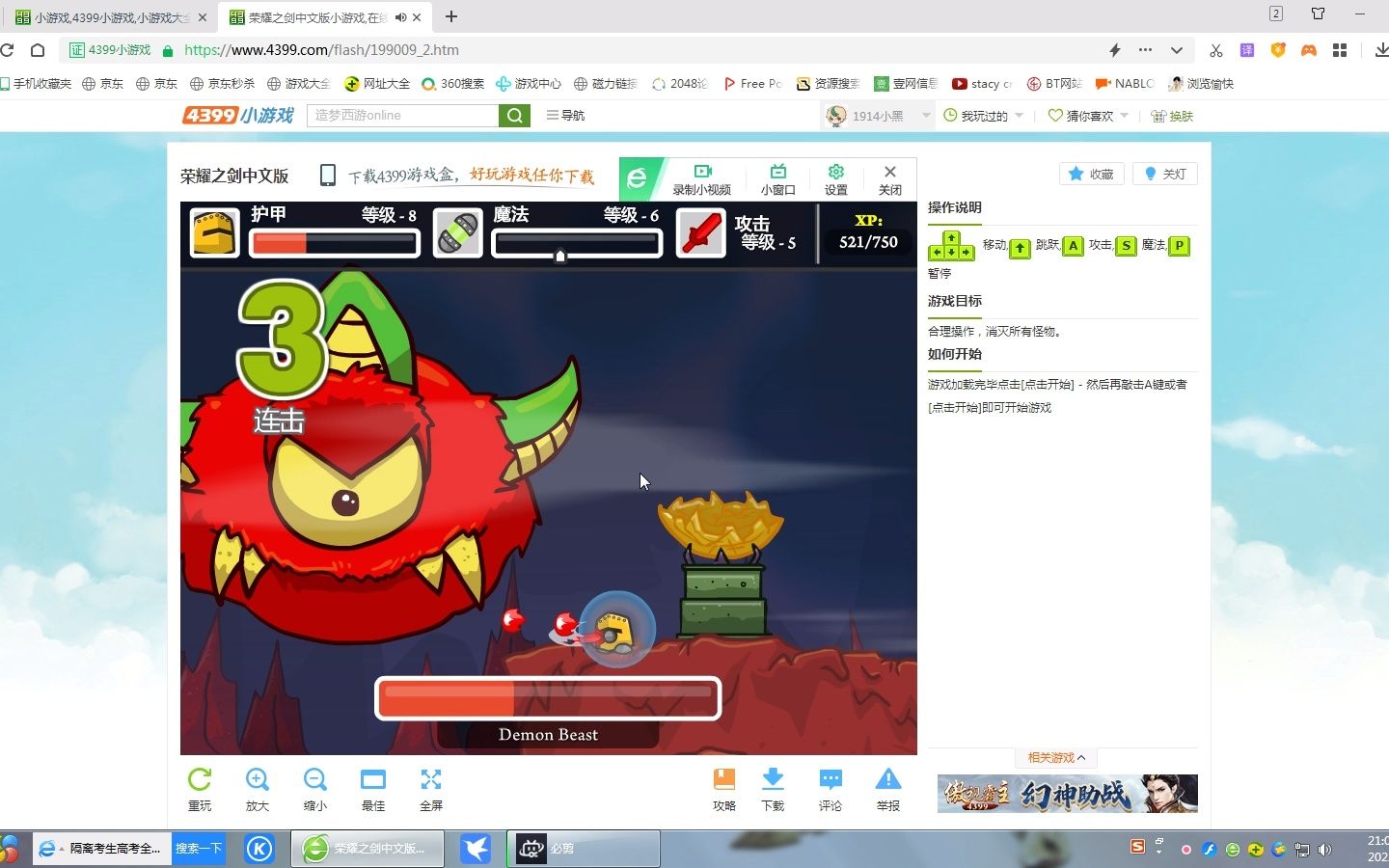Switch to the 小游戏,4399小游戏 tab

coord(111,17)
